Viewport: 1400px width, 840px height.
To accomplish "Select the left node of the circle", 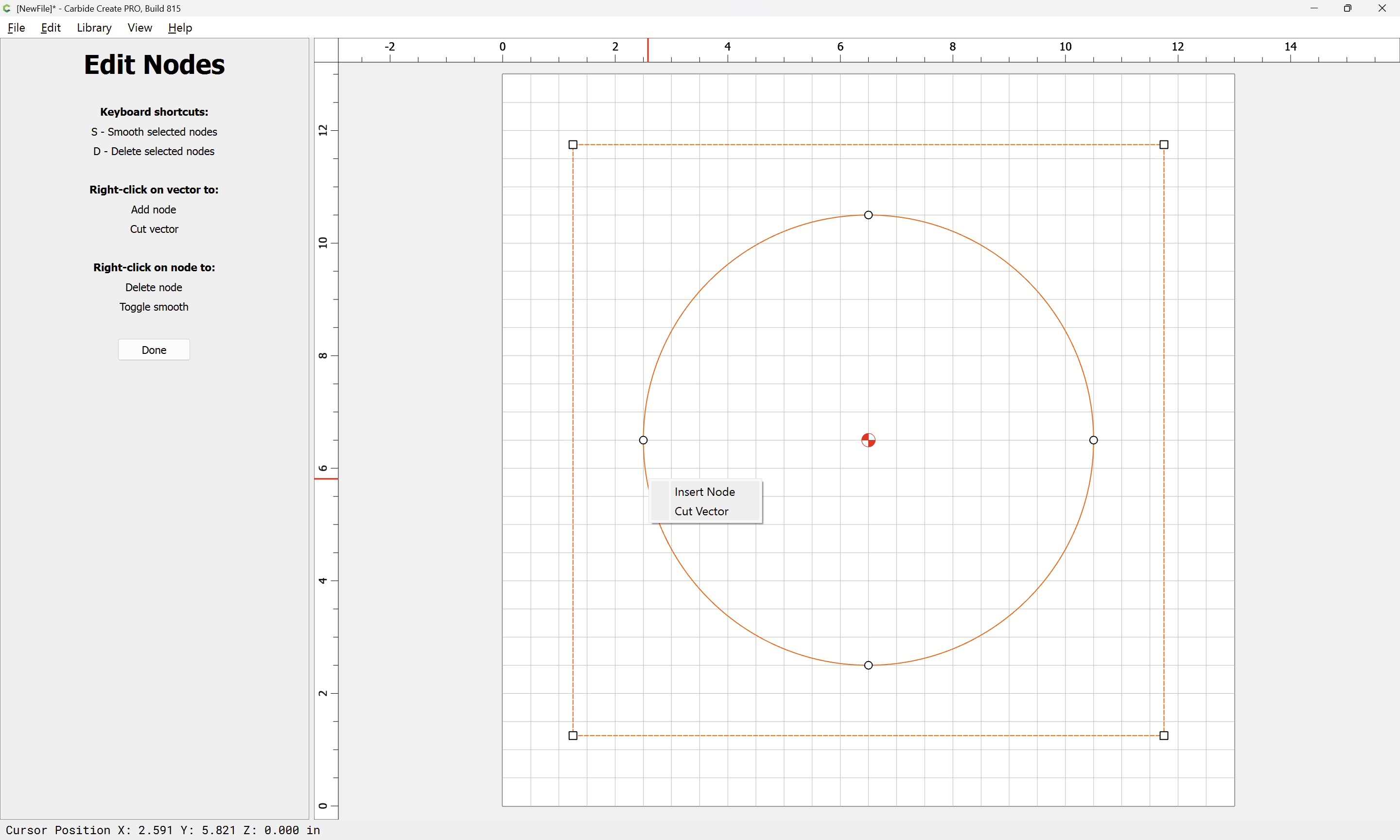I will coord(644,440).
